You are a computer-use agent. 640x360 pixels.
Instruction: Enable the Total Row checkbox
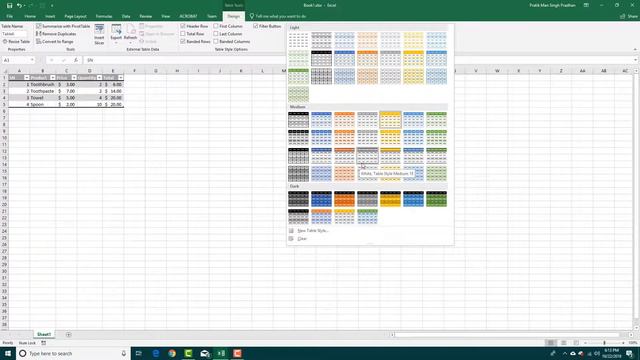tap(183, 34)
